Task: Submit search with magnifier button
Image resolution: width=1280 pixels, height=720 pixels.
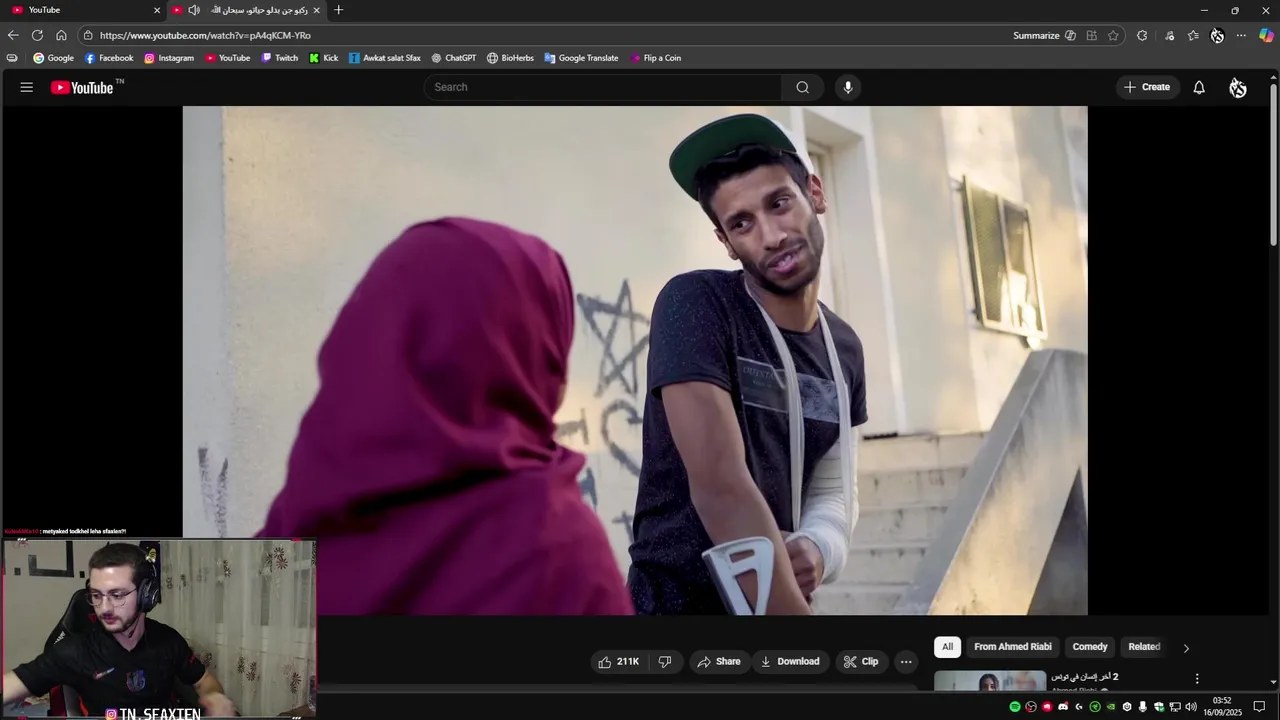Action: pos(802,87)
